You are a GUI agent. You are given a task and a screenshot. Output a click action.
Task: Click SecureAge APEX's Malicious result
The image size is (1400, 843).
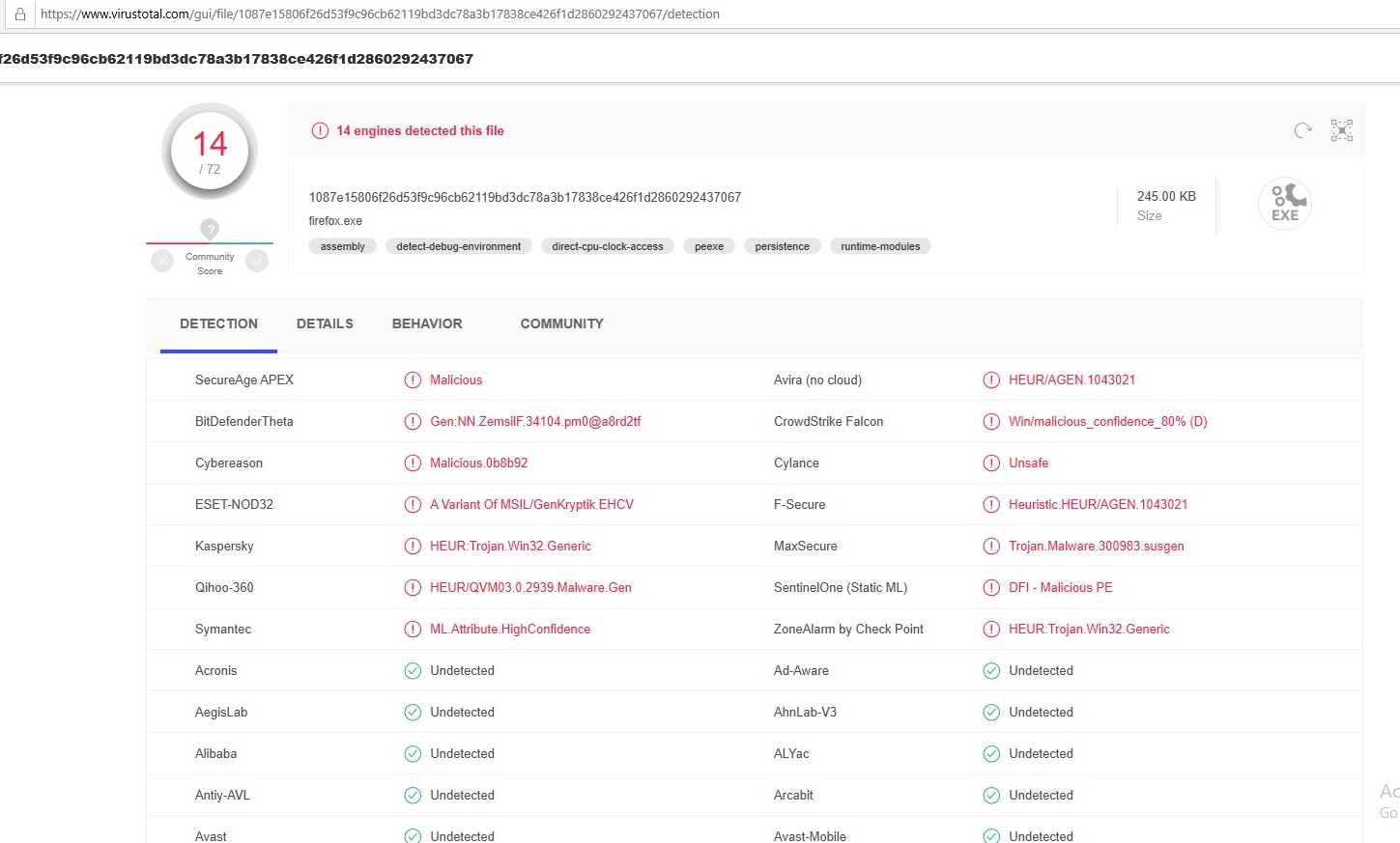click(458, 379)
